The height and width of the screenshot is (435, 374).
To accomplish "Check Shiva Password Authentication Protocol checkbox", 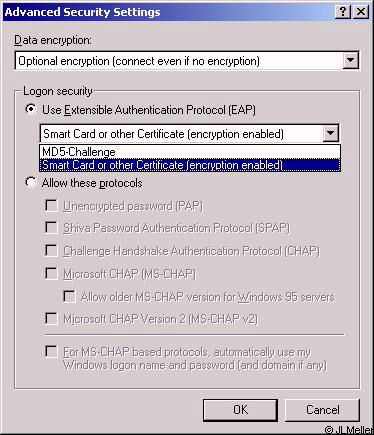I will click(51, 228).
